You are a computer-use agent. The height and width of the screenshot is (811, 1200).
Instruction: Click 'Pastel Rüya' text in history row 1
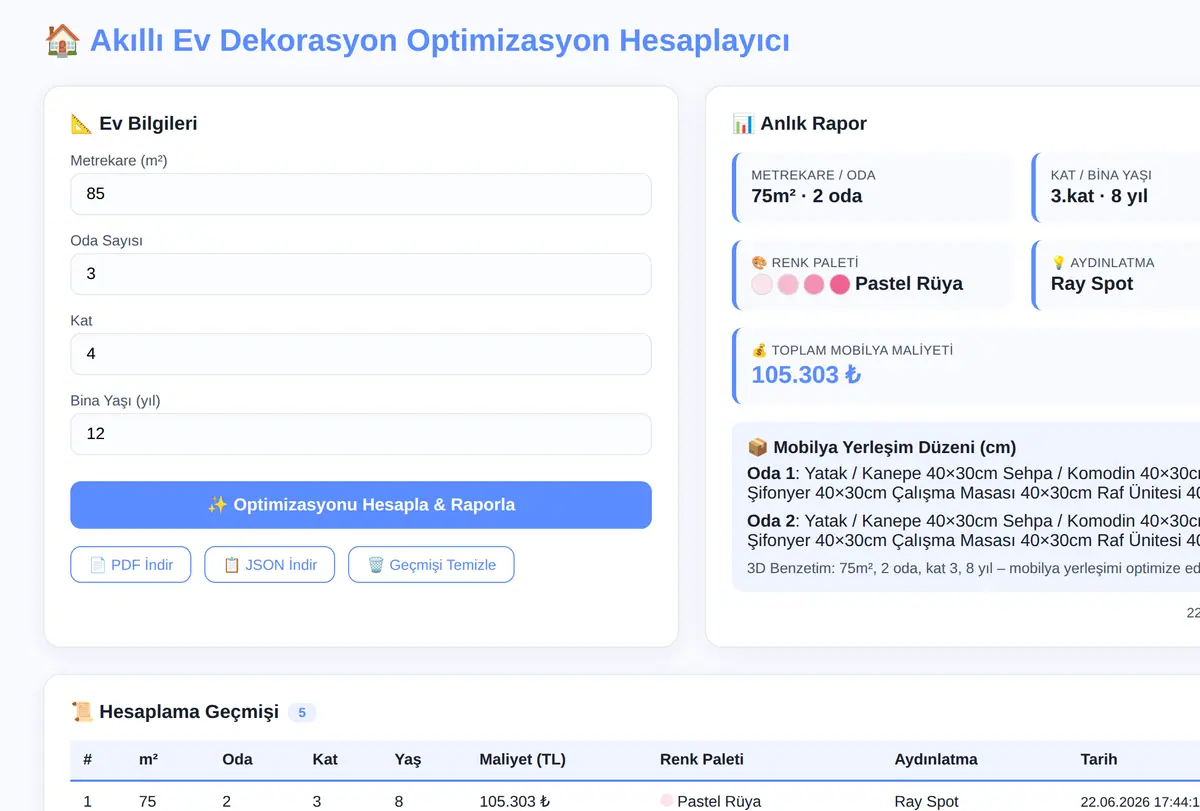(x=719, y=801)
